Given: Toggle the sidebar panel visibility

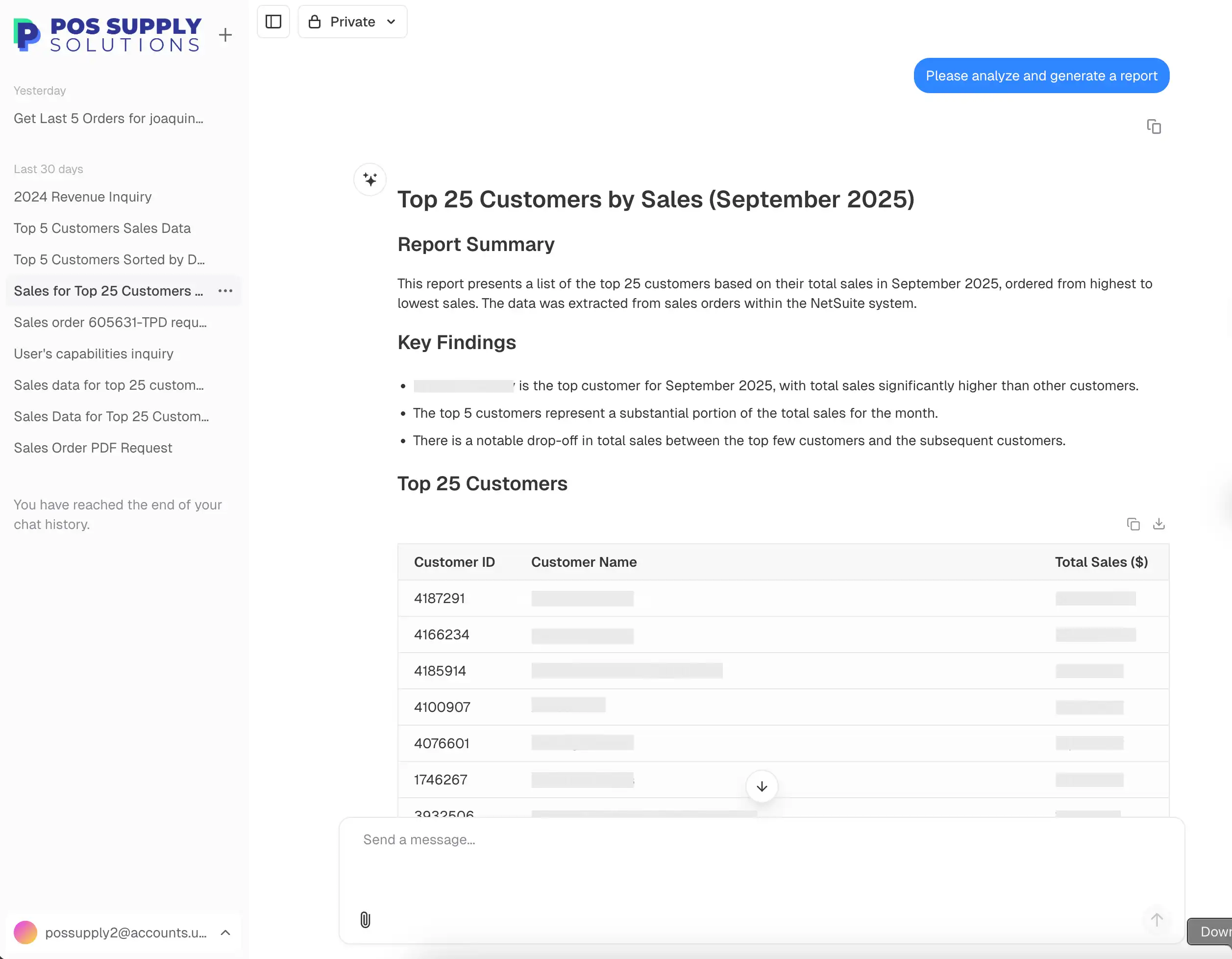Looking at the screenshot, I should 273,22.
